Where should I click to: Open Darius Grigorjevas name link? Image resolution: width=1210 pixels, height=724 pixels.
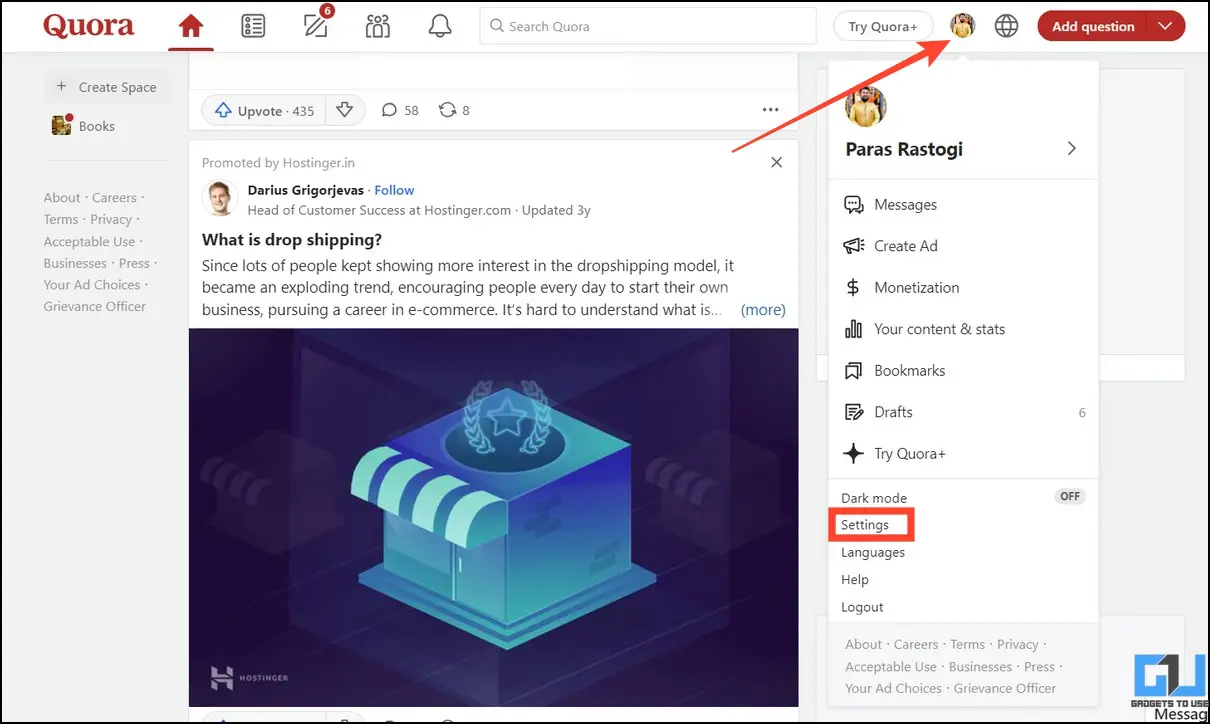pyautogui.click(x=306, y=190)
